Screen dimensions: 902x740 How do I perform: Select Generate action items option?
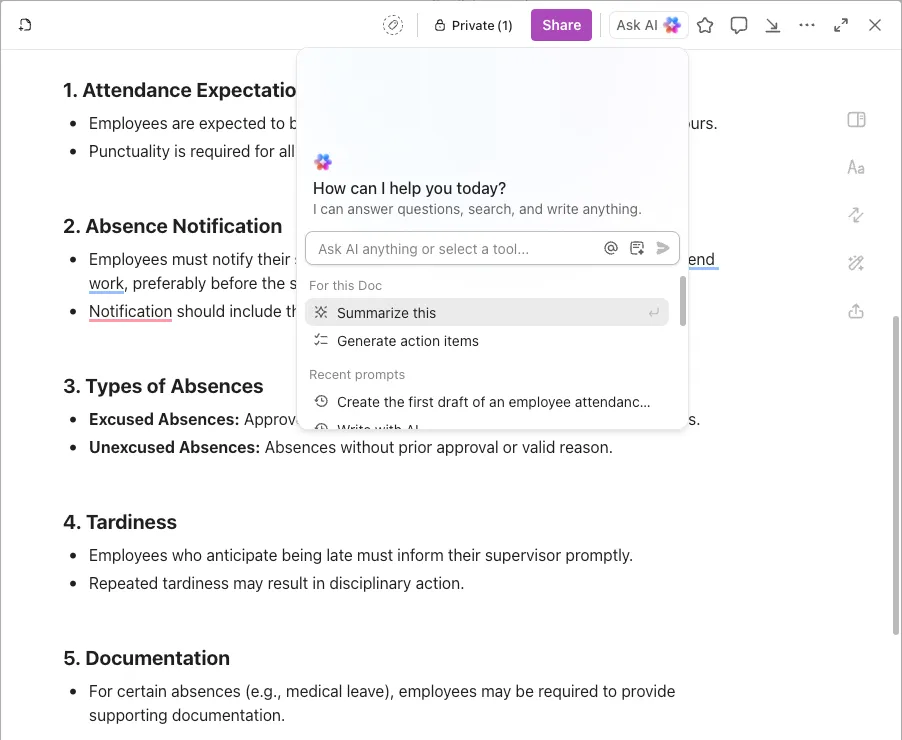(487, 341)
